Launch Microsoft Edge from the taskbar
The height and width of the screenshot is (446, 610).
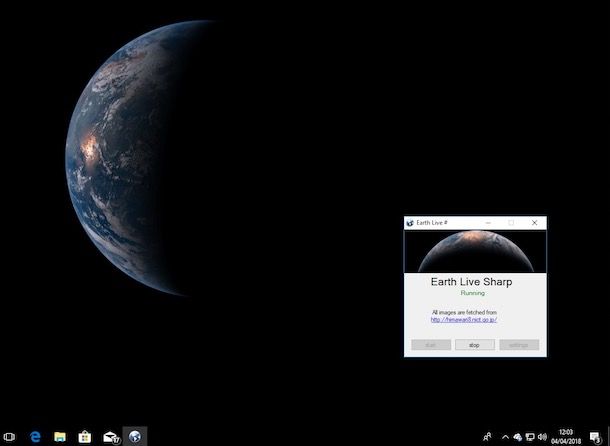[x=35, y=437]
